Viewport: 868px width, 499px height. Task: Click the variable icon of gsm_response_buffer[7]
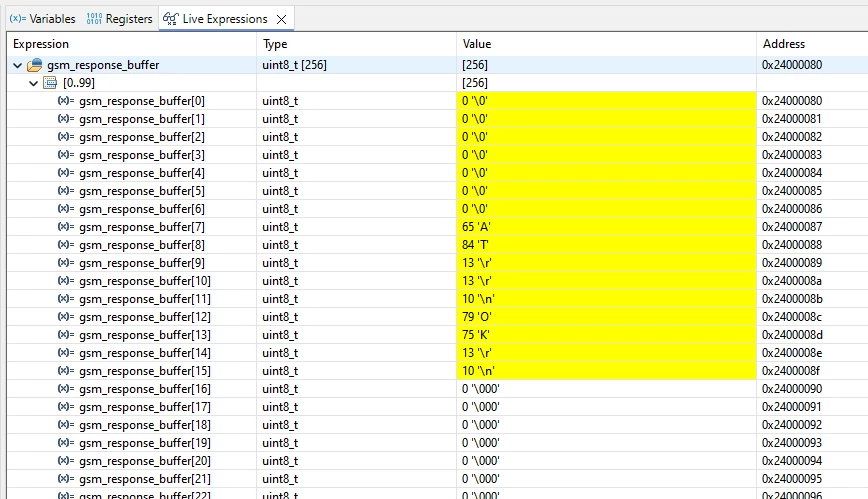66,227
